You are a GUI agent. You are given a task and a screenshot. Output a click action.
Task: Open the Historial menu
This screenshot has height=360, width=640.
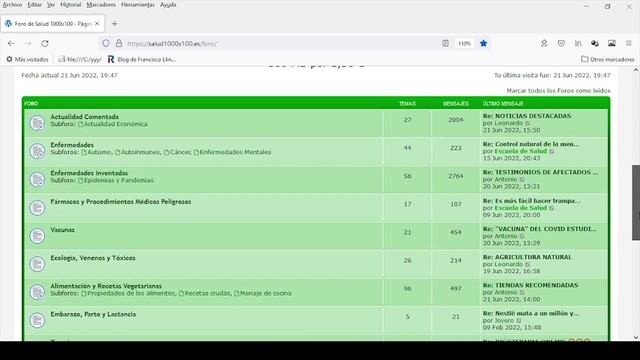tap(71, 5)
